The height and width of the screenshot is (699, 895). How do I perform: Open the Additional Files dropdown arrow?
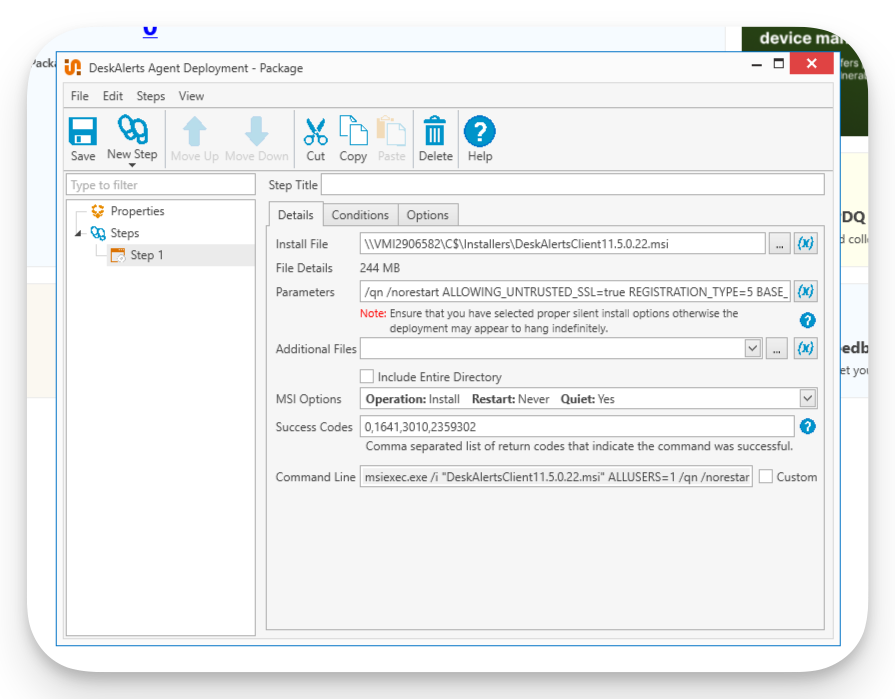click(755, 348)
